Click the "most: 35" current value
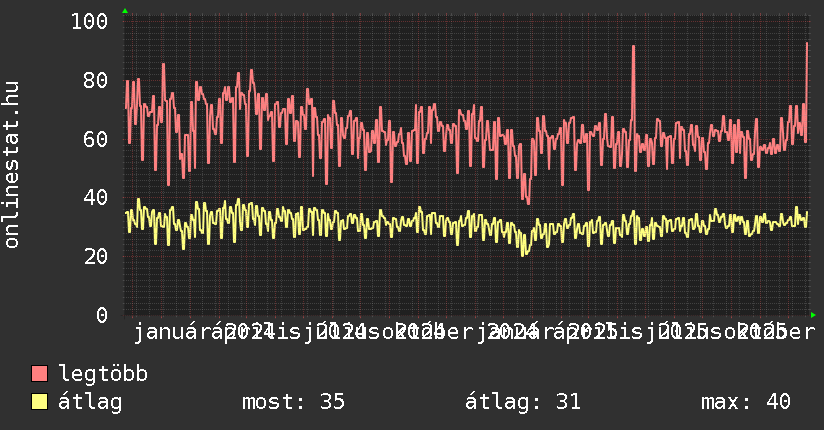The width and height of the screenshot is (824, 430). 293,402
